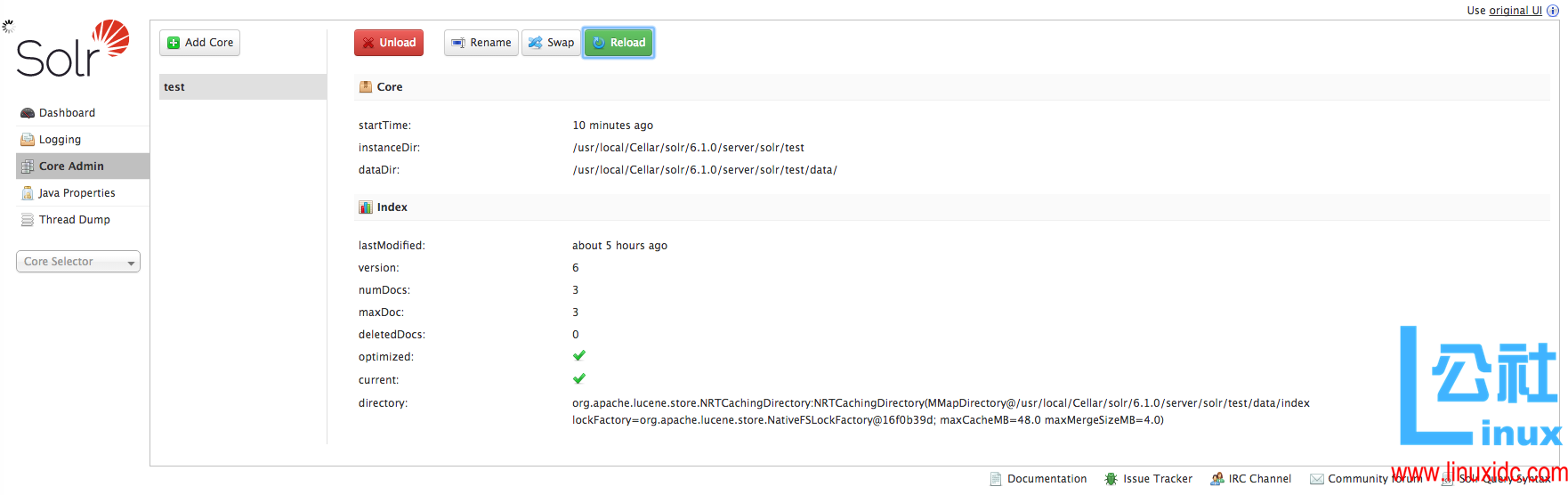Select the test core in list
The height and width of the screenshot is (495, 1568).
[243, 87]
